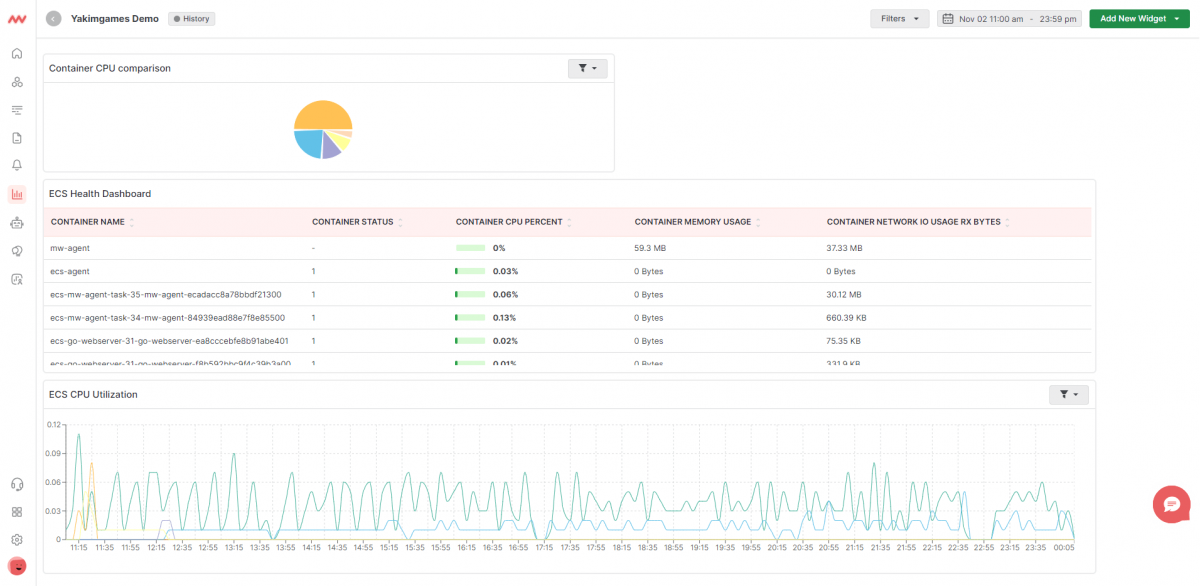Click the smiley user avatar
The image size is (1200, 586).
coord(17,567)
